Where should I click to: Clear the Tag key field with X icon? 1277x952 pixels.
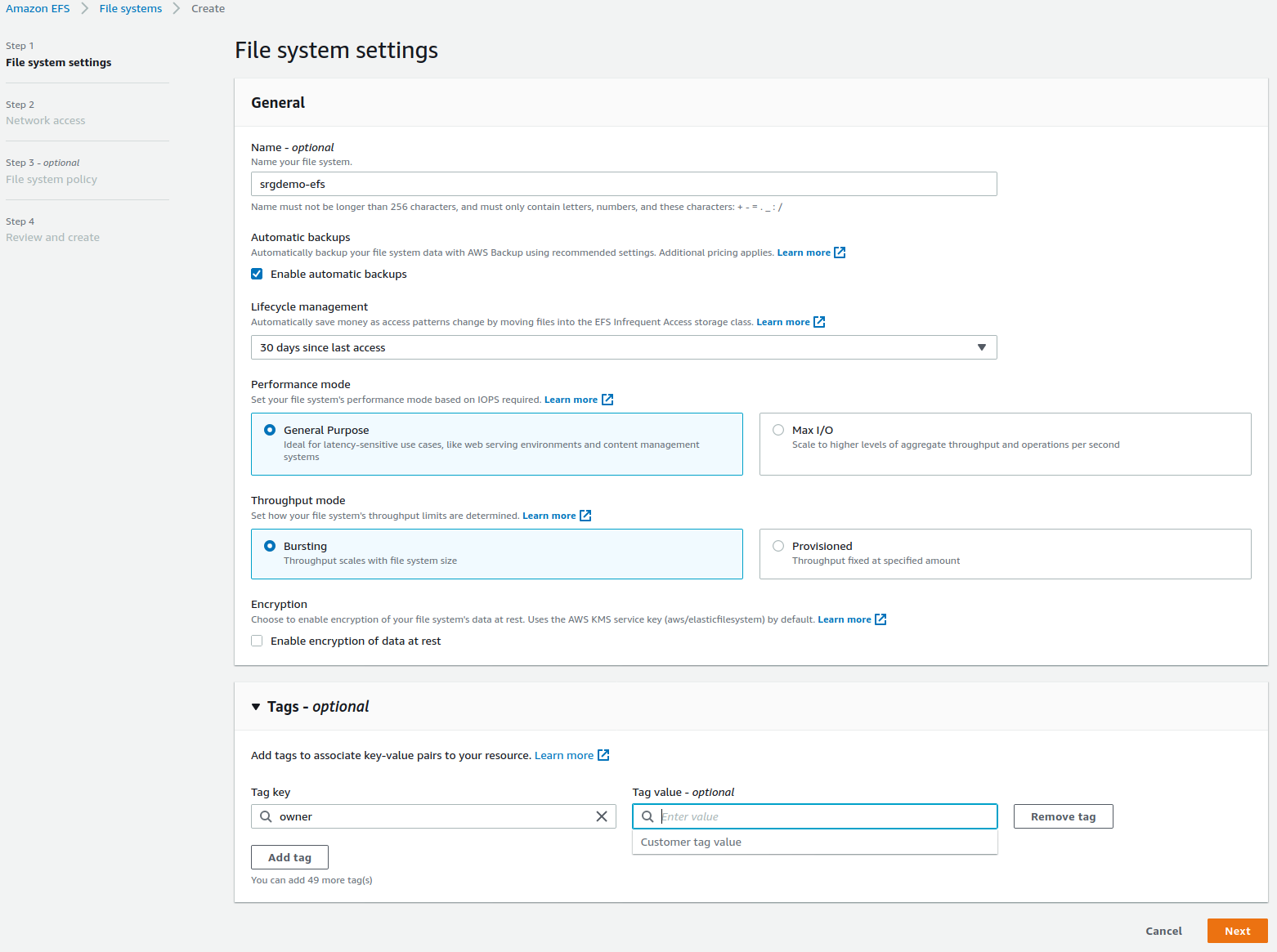(602, 816)
